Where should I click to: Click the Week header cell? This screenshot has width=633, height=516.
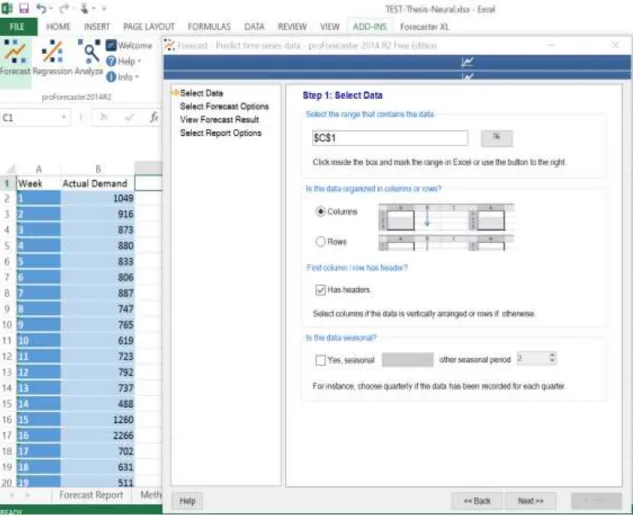pos(39,183)
